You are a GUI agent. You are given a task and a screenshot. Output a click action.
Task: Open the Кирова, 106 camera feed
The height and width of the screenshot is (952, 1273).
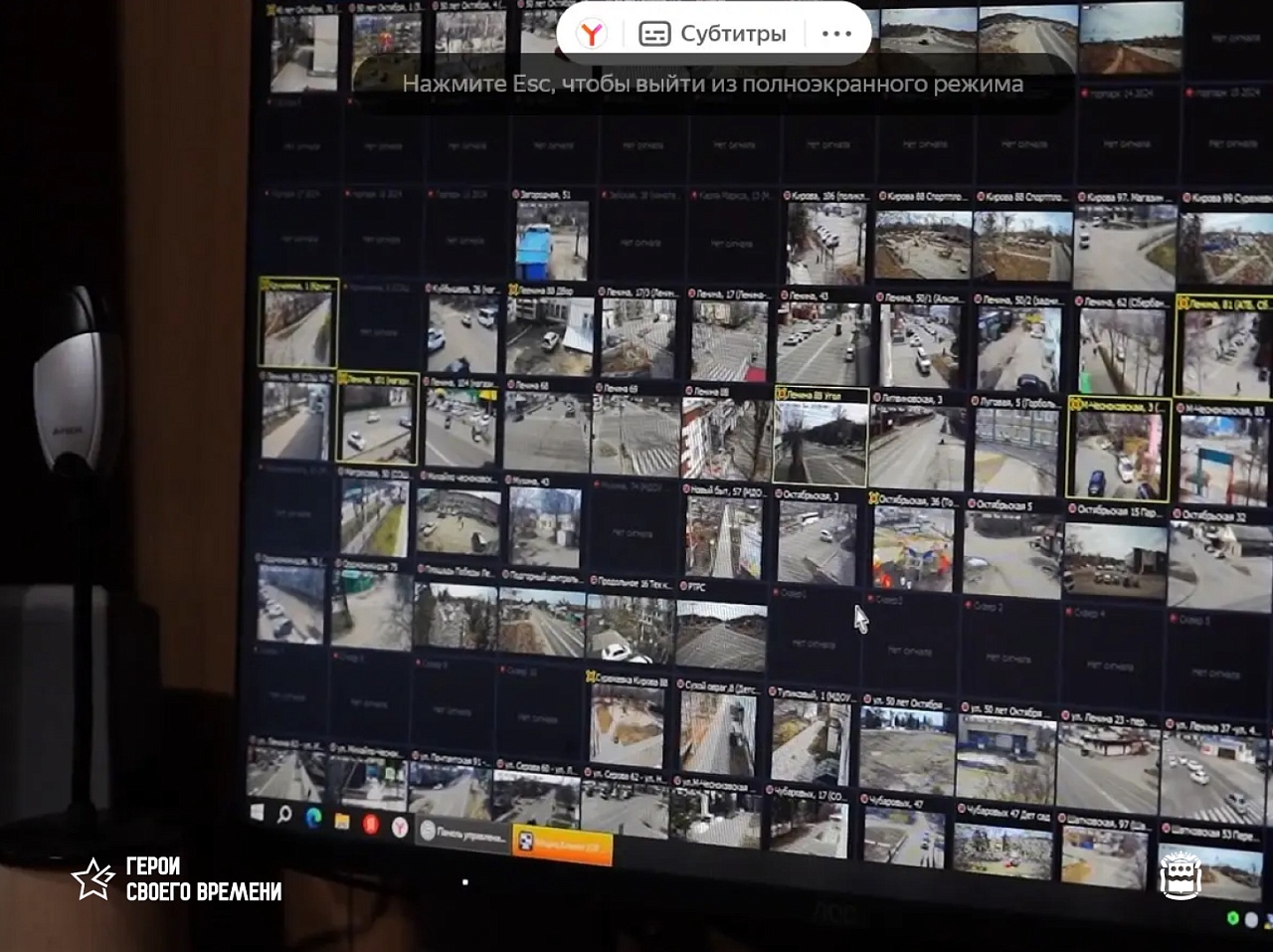(826, 244)
